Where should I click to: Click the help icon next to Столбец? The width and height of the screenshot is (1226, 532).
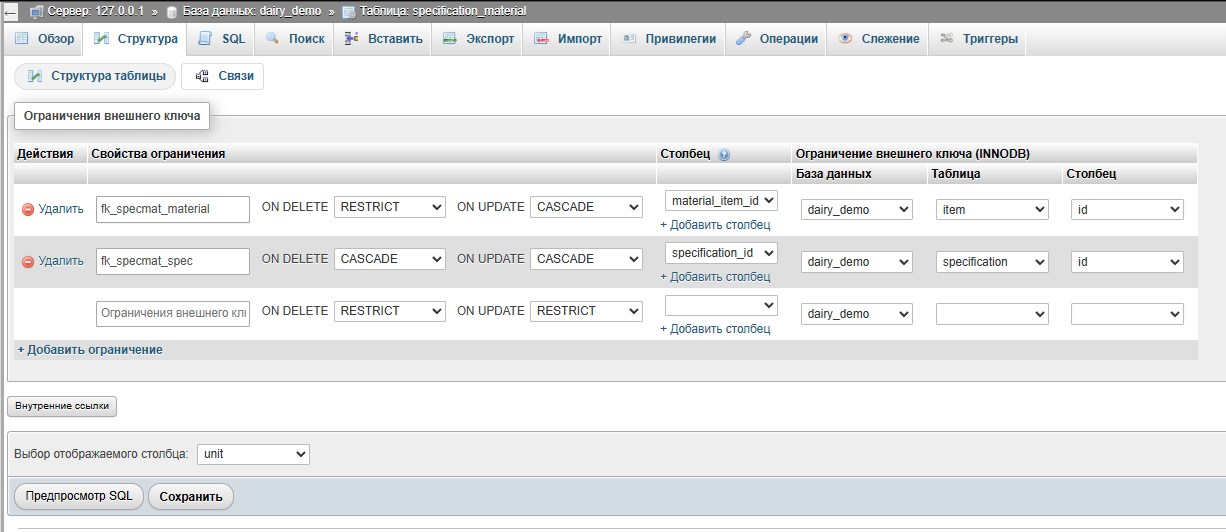(724, 155)
